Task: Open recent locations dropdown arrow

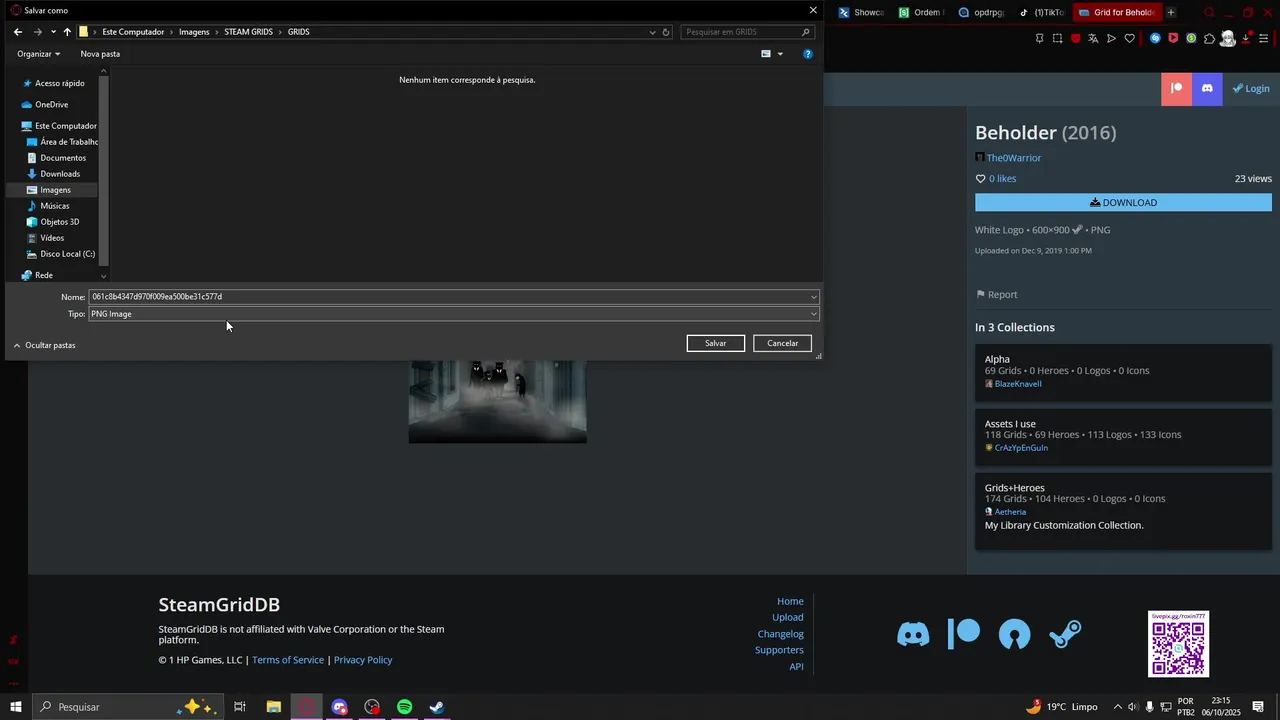Action: (53, 32)
